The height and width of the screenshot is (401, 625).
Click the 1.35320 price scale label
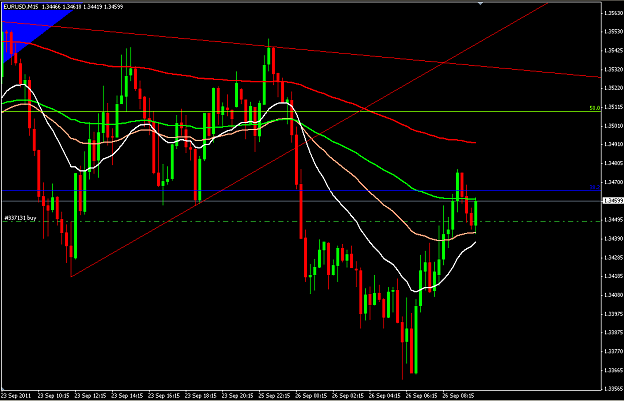(613, 69)
